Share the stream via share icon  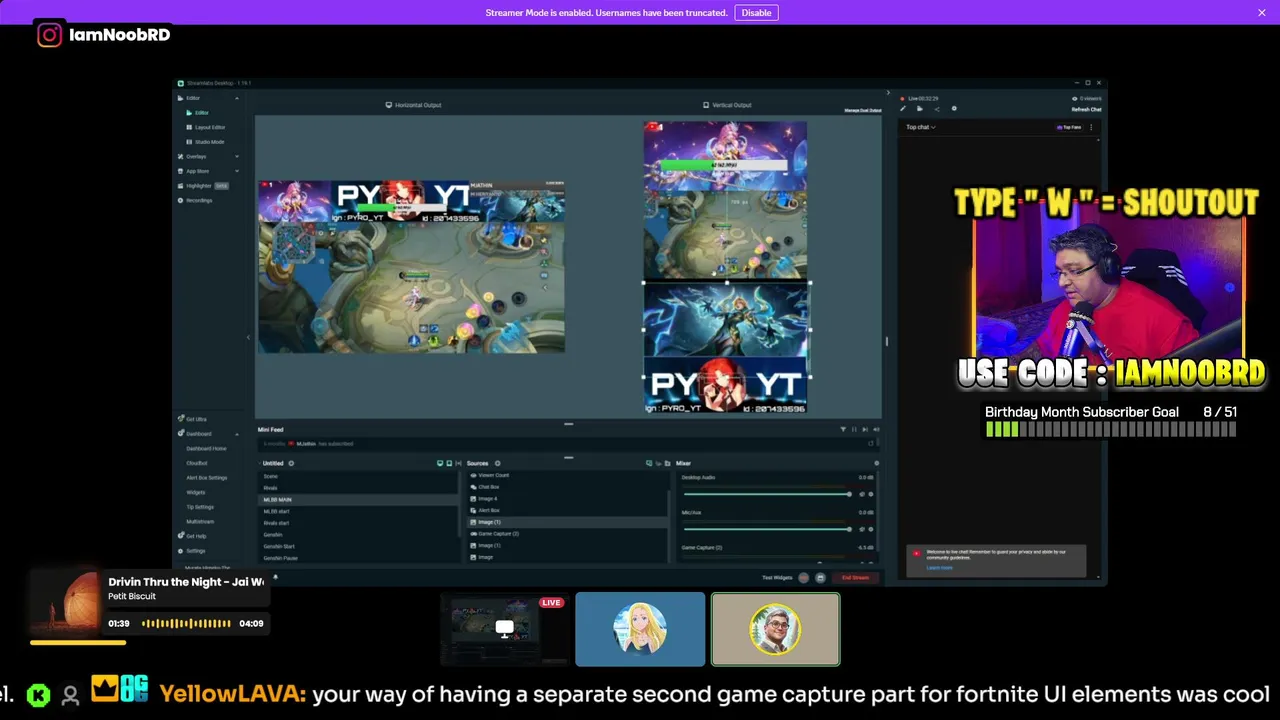pos(937,109)
